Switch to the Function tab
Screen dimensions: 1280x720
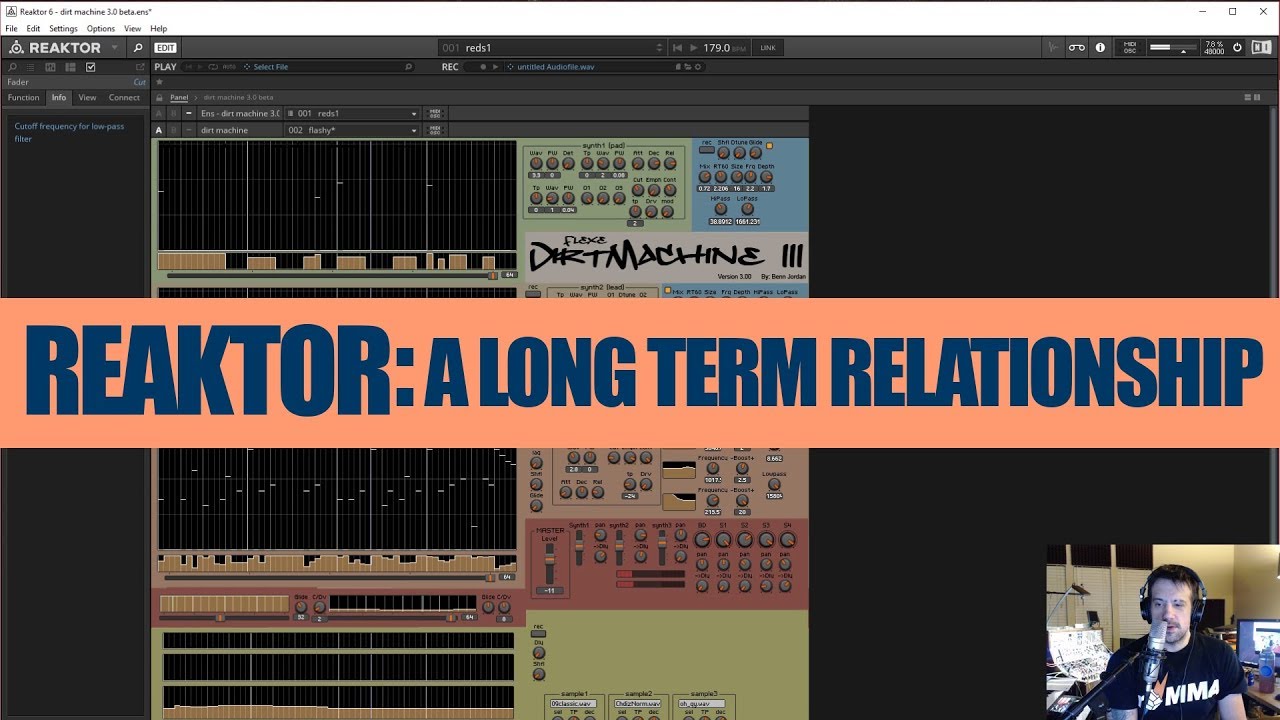pos(24,98)
